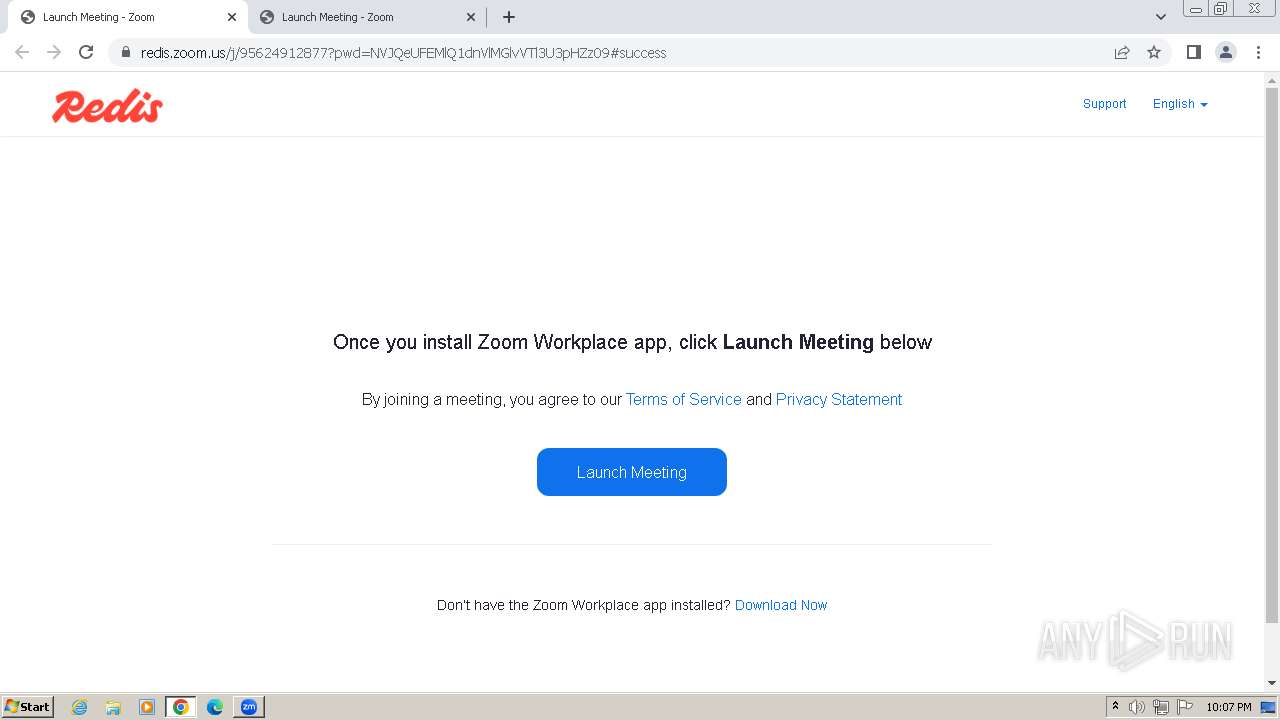The image size is (1280, 720).
Task: Click the taskbar clock showing 10:07 PM
Action: pos(1229,707)
